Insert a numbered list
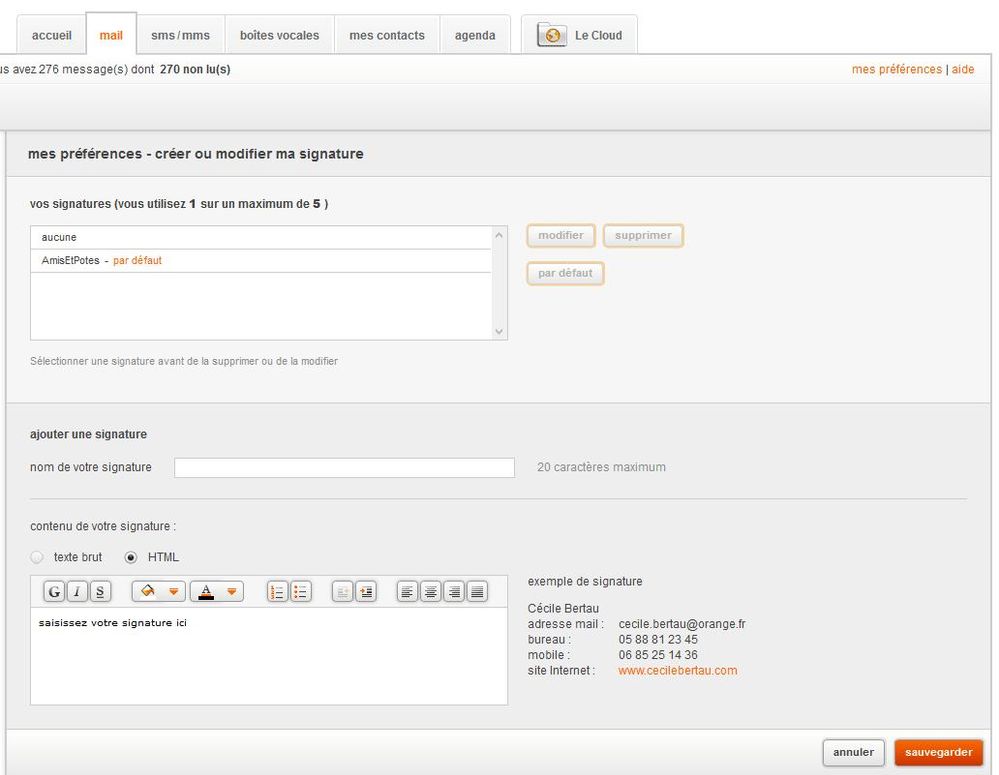 (x=277, y=592)
